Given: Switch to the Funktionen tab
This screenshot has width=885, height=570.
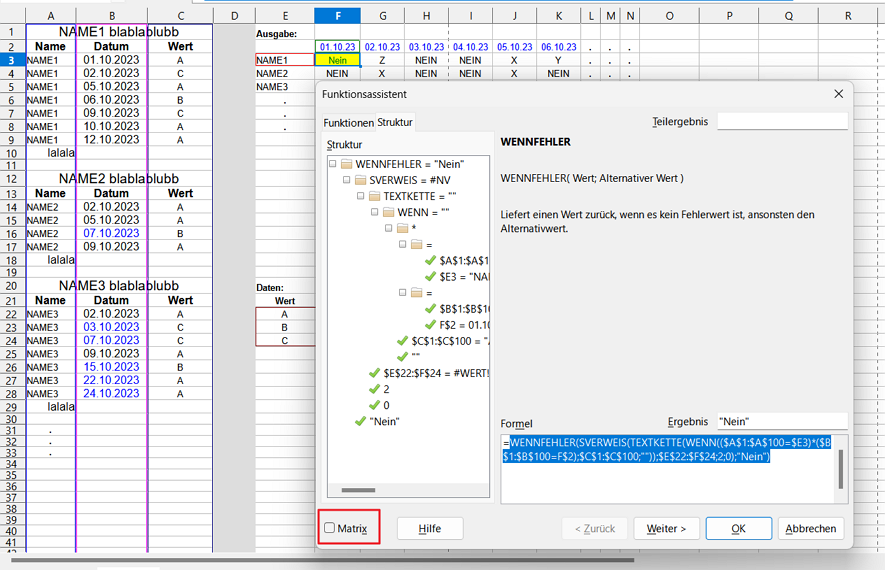Looking at the screenshot, I should 348,122.
